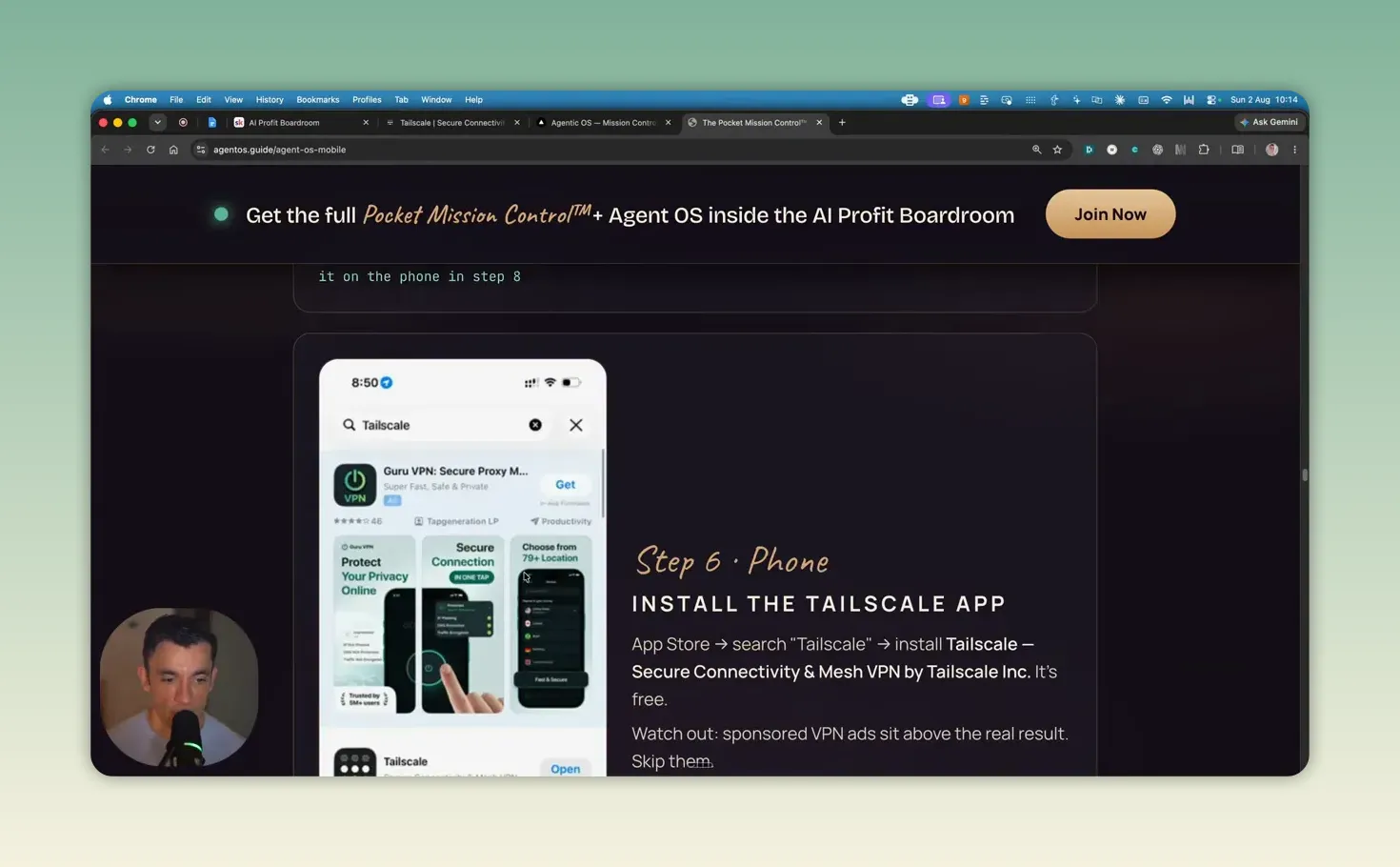The image size is (1400, 867).
Task: Bookmark this page with the star icon
Action: tap(1057, 150)
